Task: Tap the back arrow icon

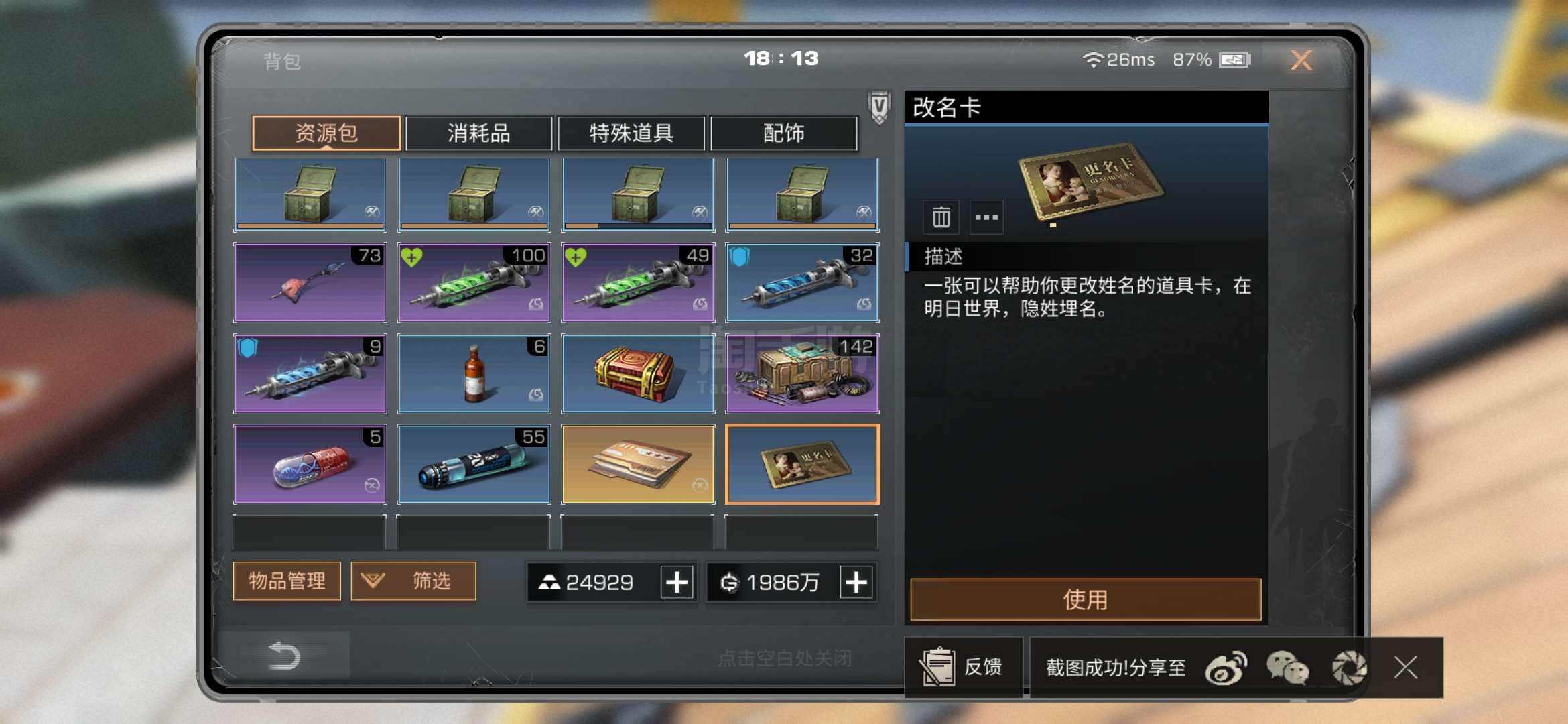Action: coord(284,655)
